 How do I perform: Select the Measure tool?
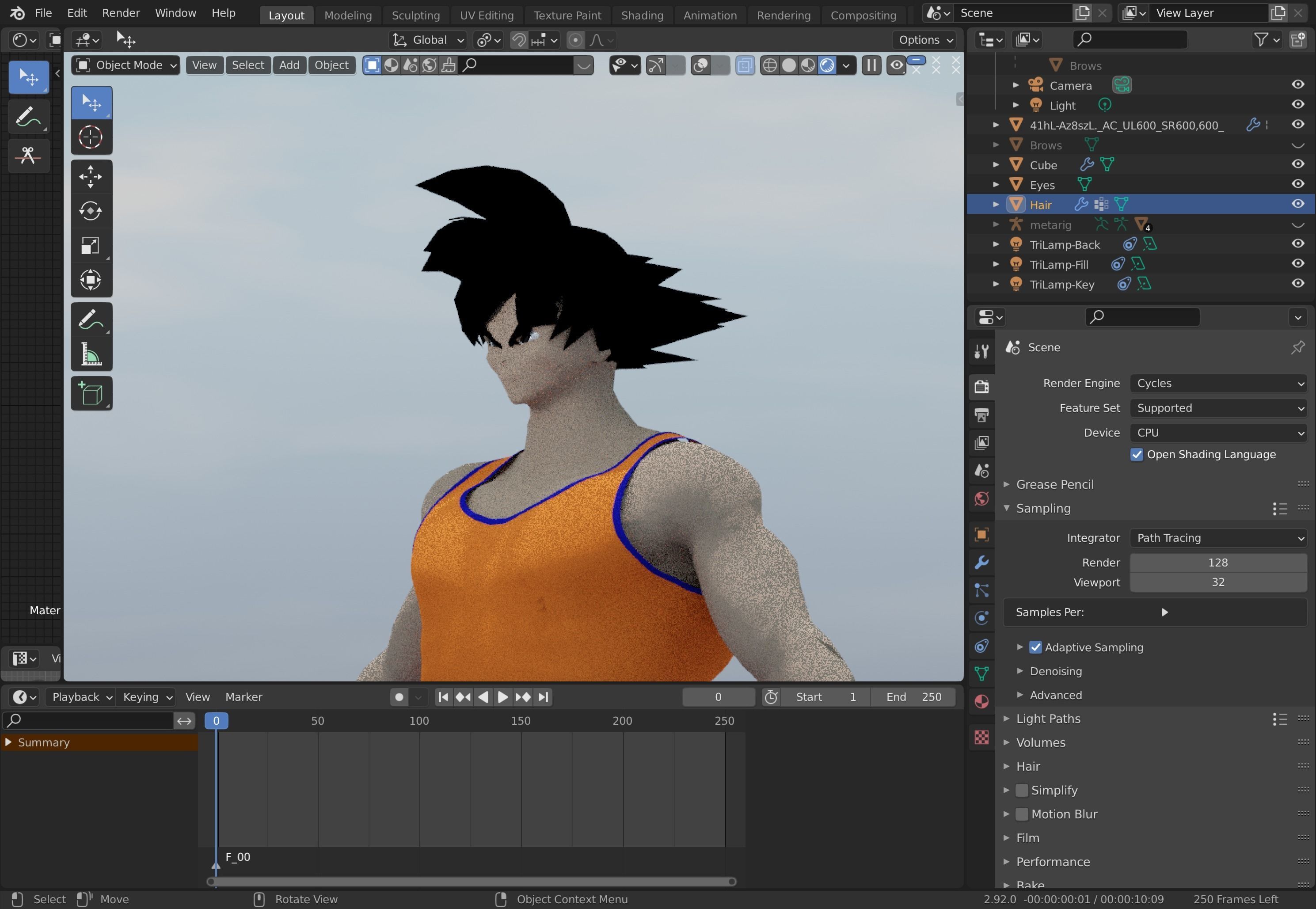(91, 355)
